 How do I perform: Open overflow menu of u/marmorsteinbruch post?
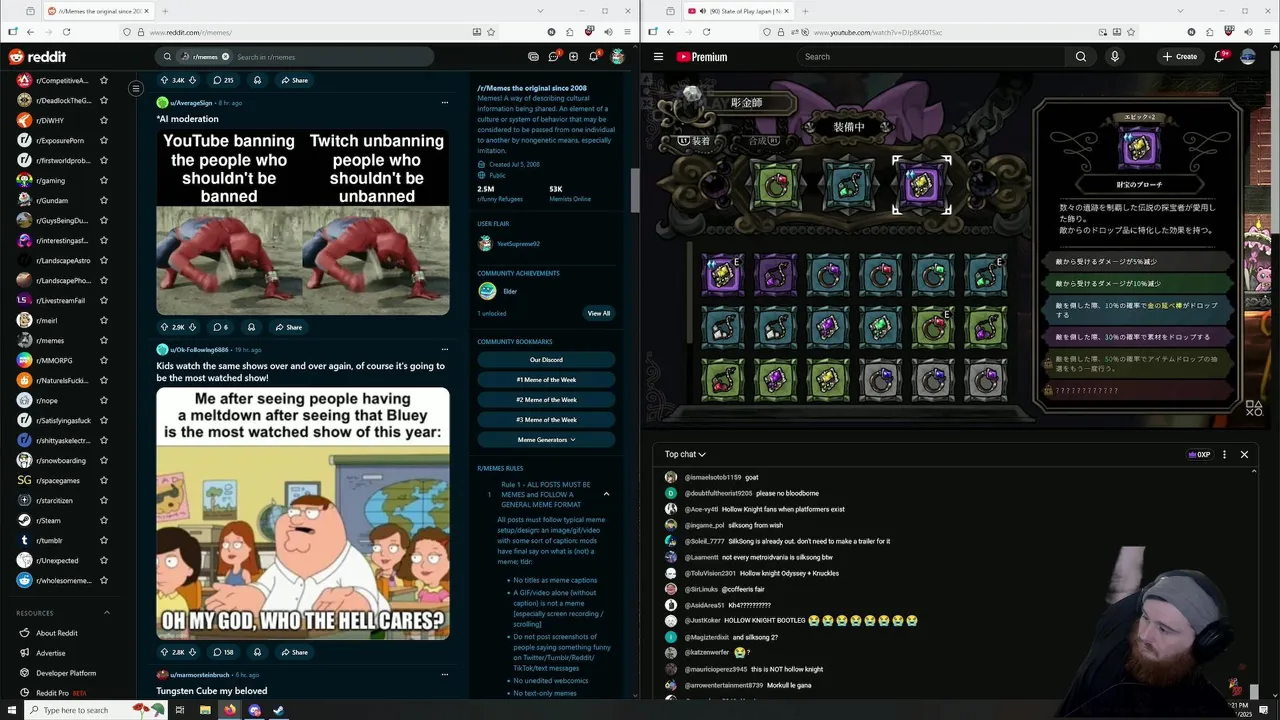444,674
